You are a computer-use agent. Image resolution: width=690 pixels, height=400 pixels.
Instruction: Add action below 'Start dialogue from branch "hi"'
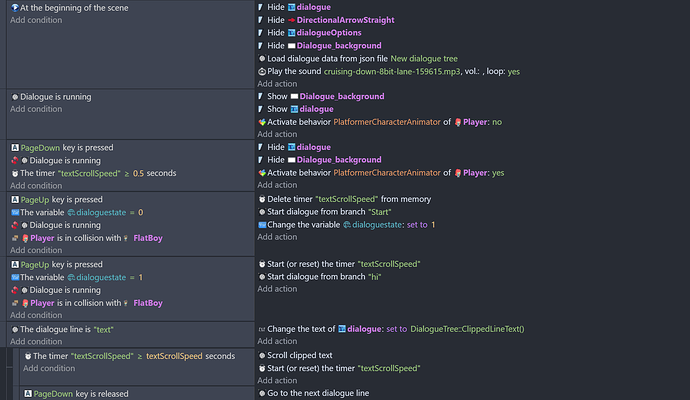click(277, 289)
